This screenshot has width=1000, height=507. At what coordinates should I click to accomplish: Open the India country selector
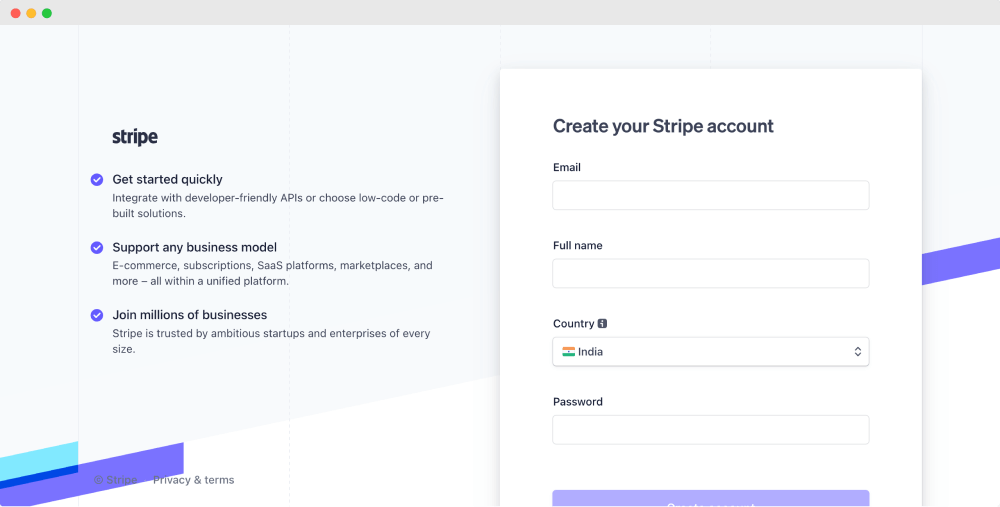click(x=710, y=351)
